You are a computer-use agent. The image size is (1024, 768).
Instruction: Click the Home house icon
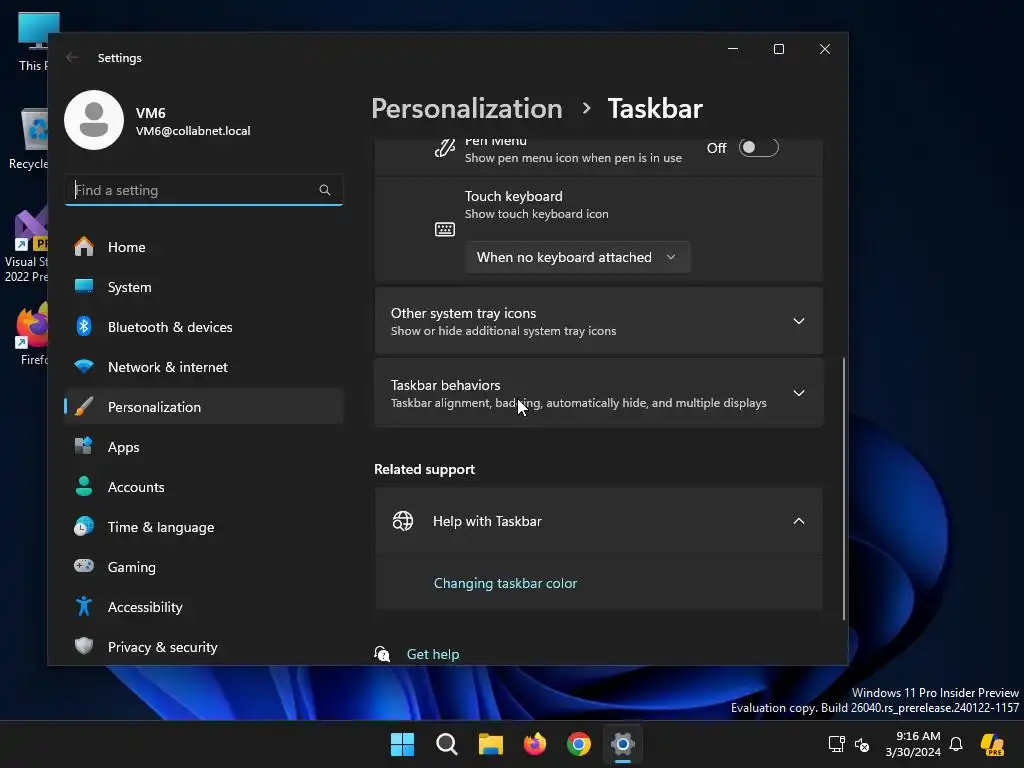[84, 247]
